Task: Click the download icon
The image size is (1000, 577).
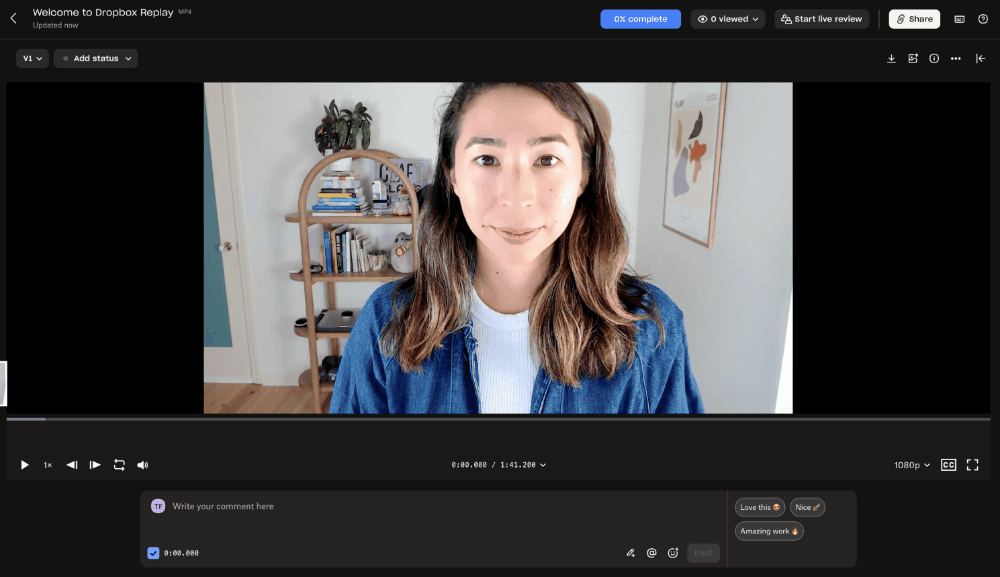Action: point(891,59)
